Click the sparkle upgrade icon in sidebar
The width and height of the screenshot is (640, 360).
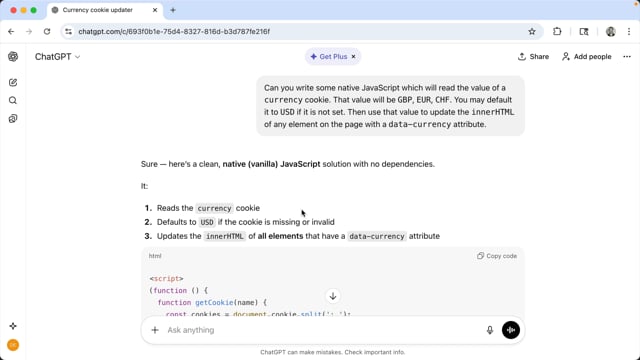(x=13, y=326)
